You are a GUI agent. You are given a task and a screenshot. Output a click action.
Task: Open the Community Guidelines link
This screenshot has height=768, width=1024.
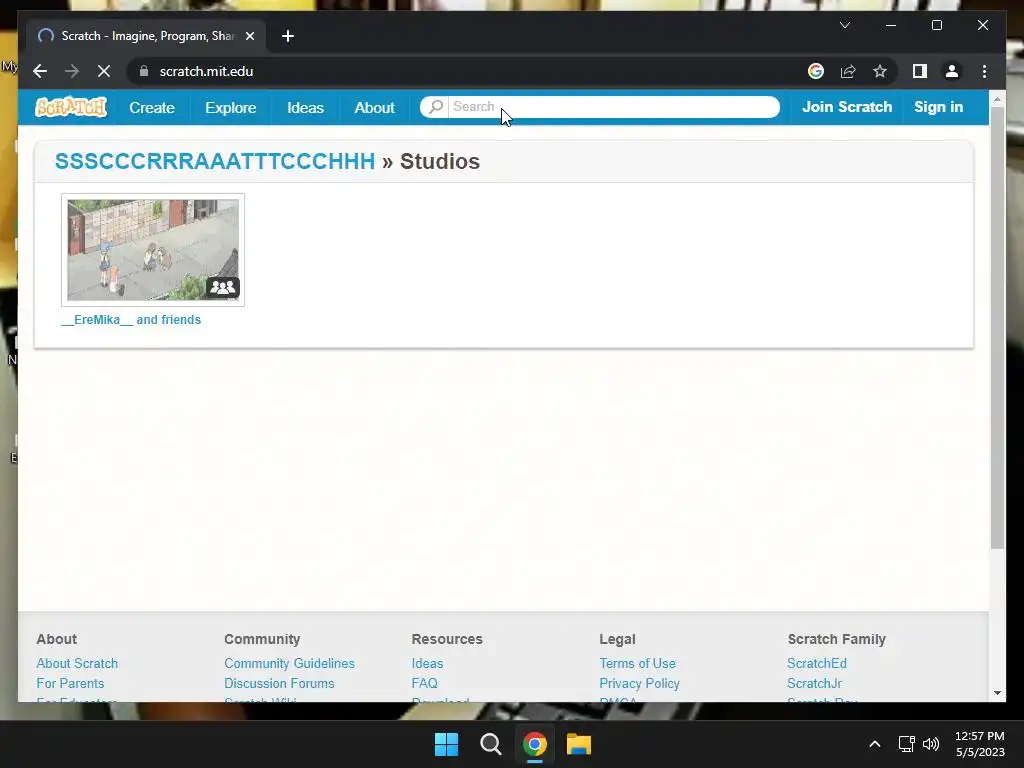[289, 664]
